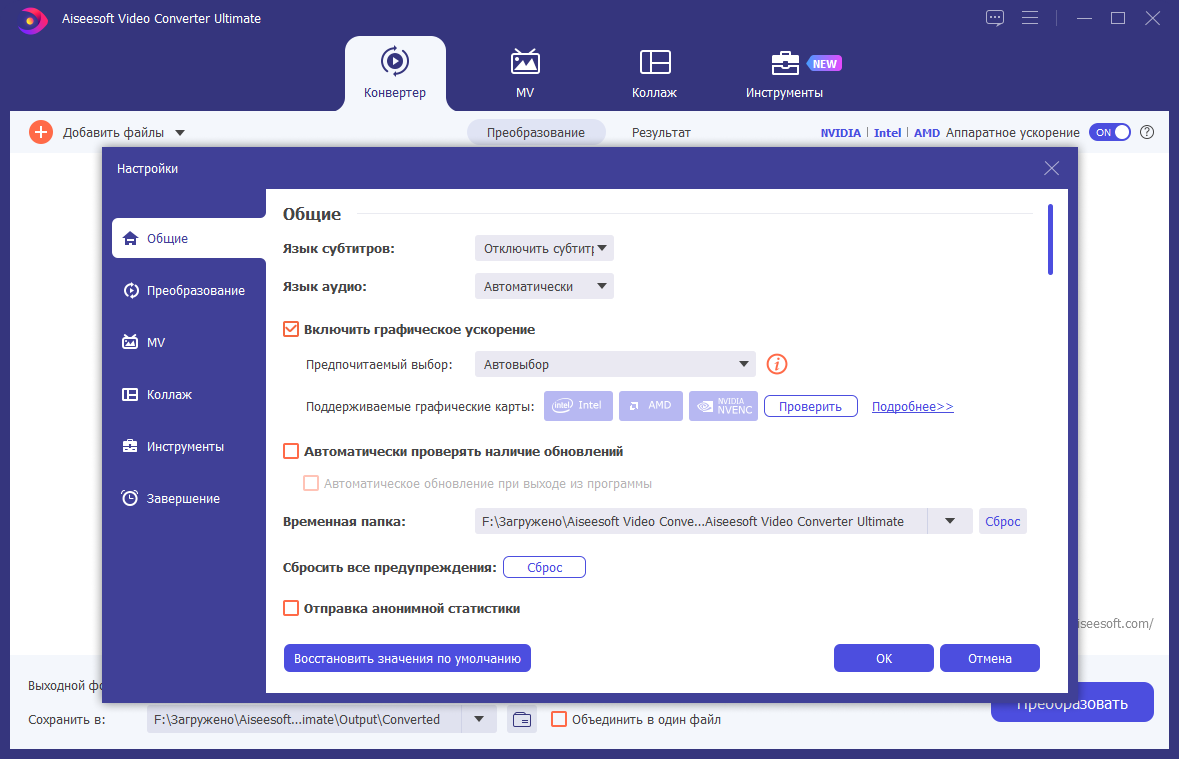Click hardware acceleration help question mark icon
The image size is (1179, 759).
1147,132
